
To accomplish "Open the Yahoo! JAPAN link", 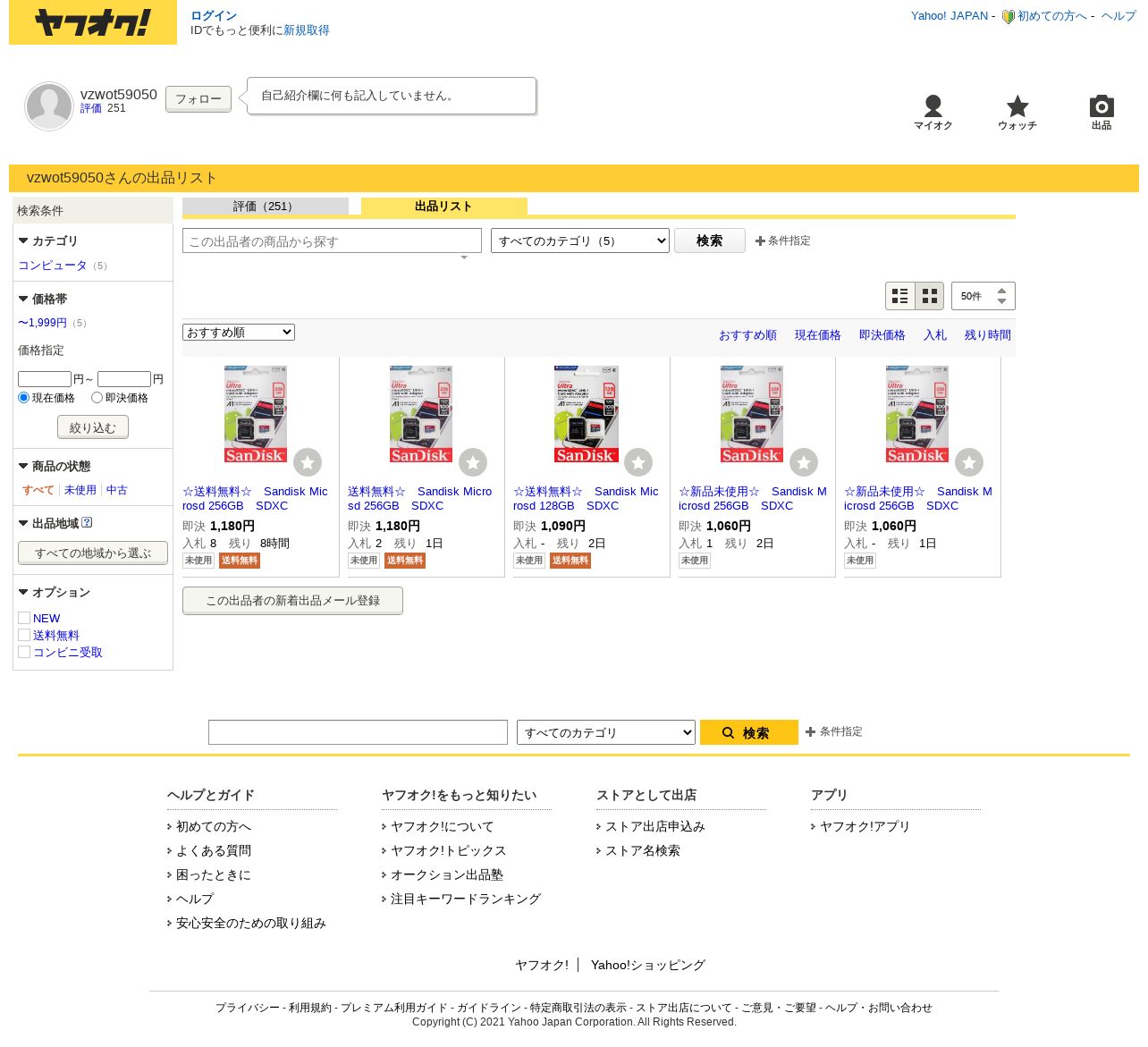I will tap(950, 16).
